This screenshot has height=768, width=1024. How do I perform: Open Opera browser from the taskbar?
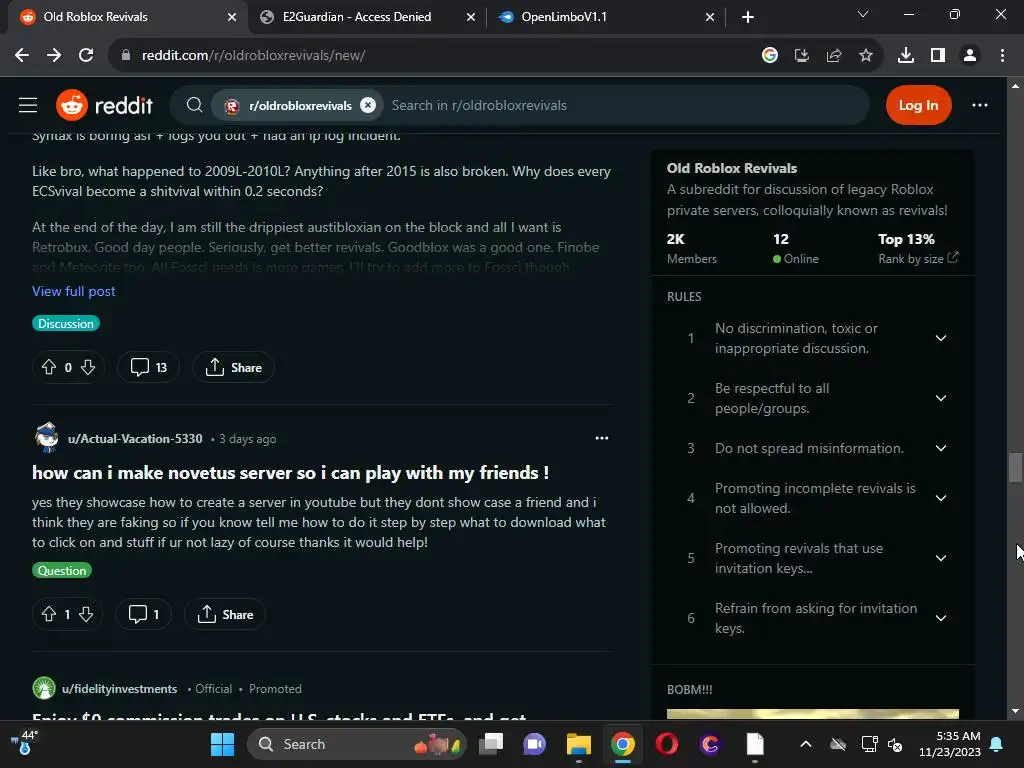point(667,744)
